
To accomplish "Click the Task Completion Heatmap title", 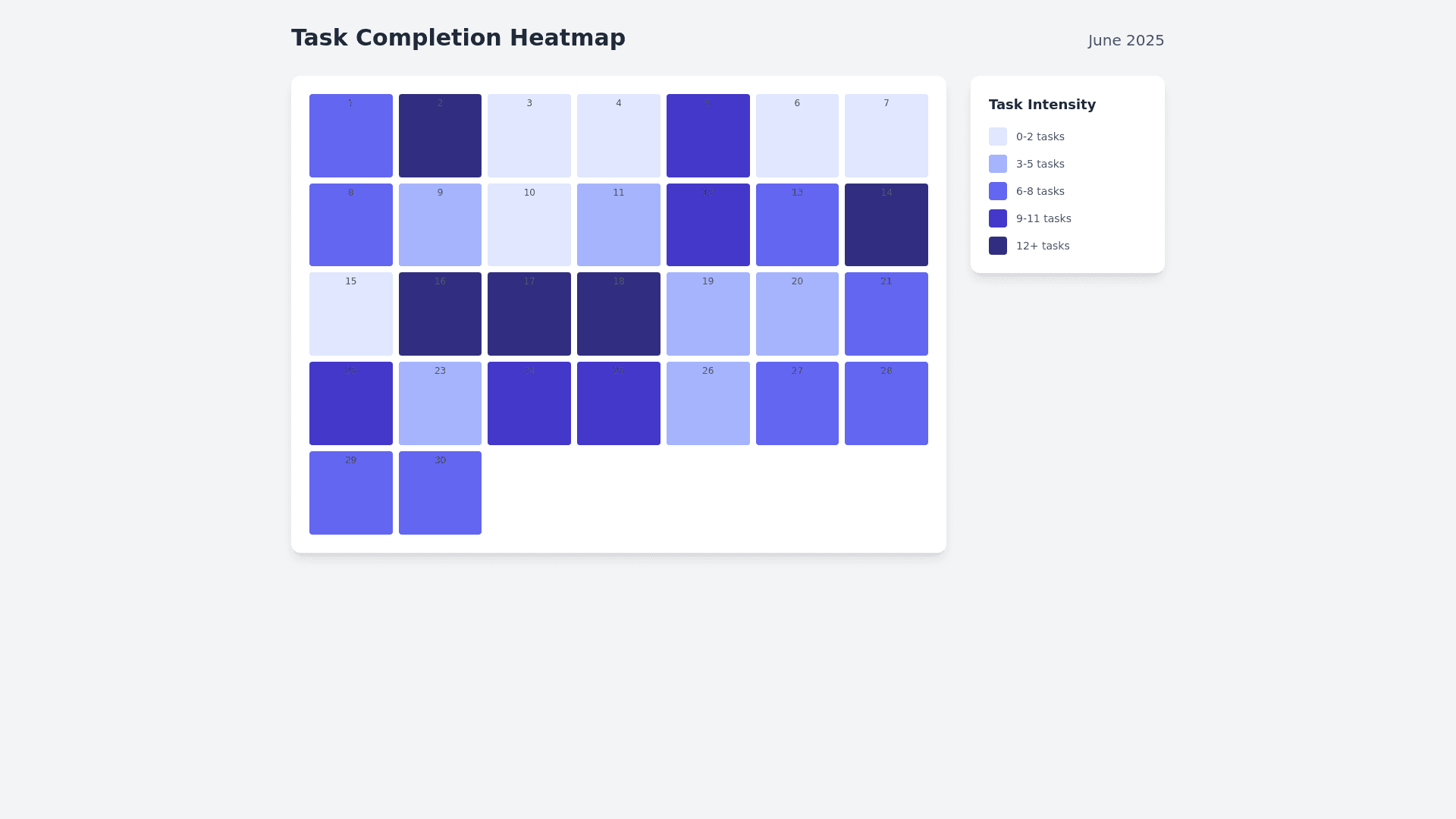I will coord(458,38).
